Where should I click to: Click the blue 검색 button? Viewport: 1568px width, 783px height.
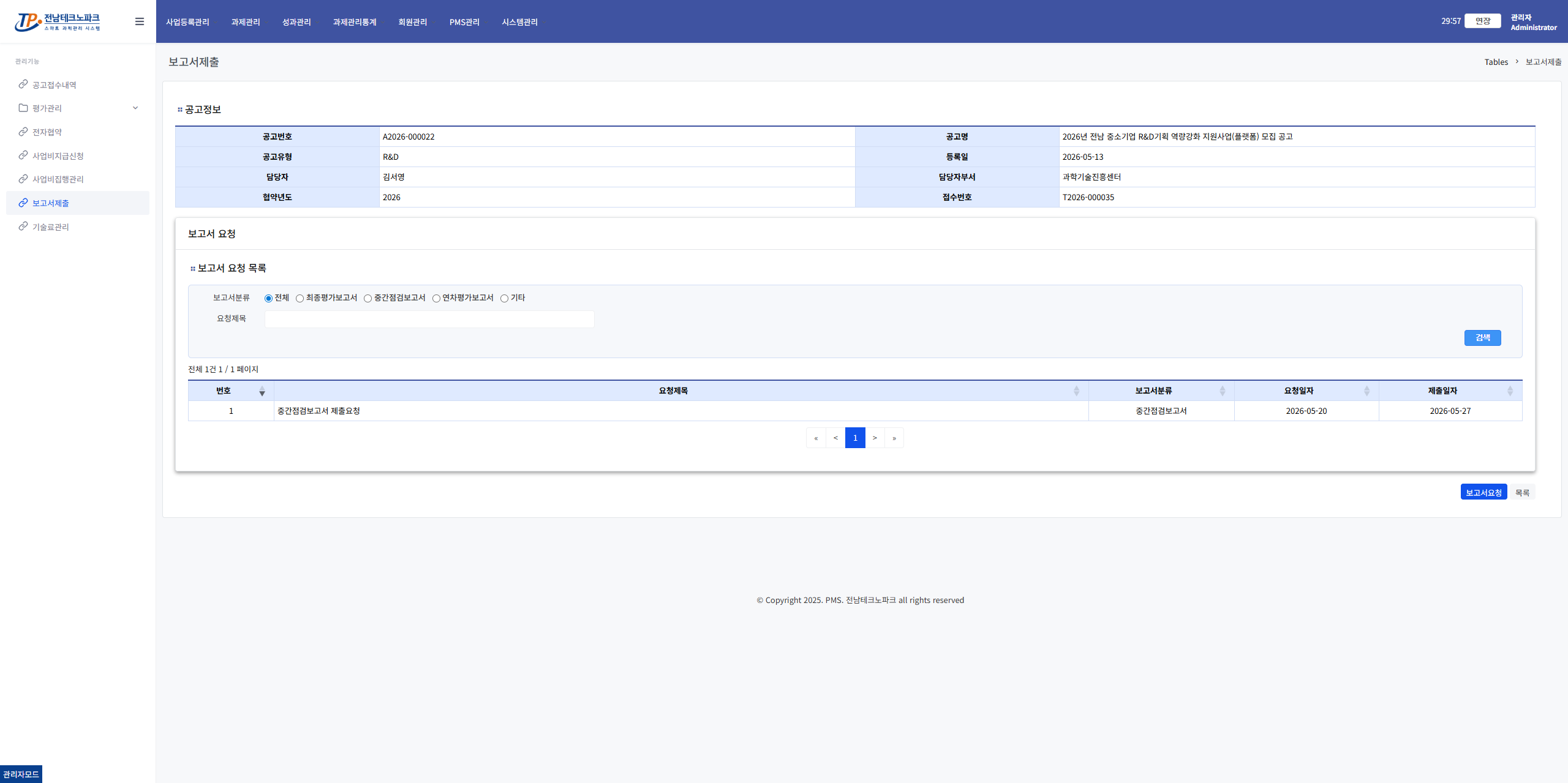coord(1483,338)
